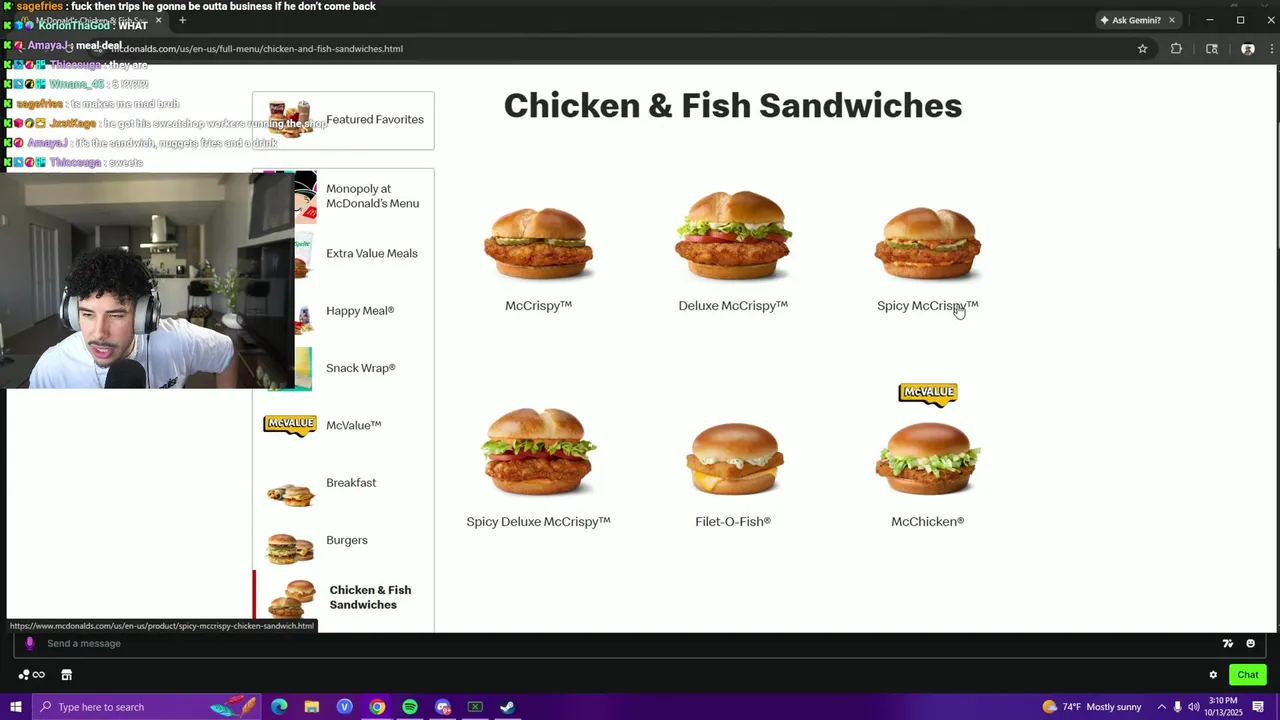Open the McCrispy sandwich image

click(538, 243)
